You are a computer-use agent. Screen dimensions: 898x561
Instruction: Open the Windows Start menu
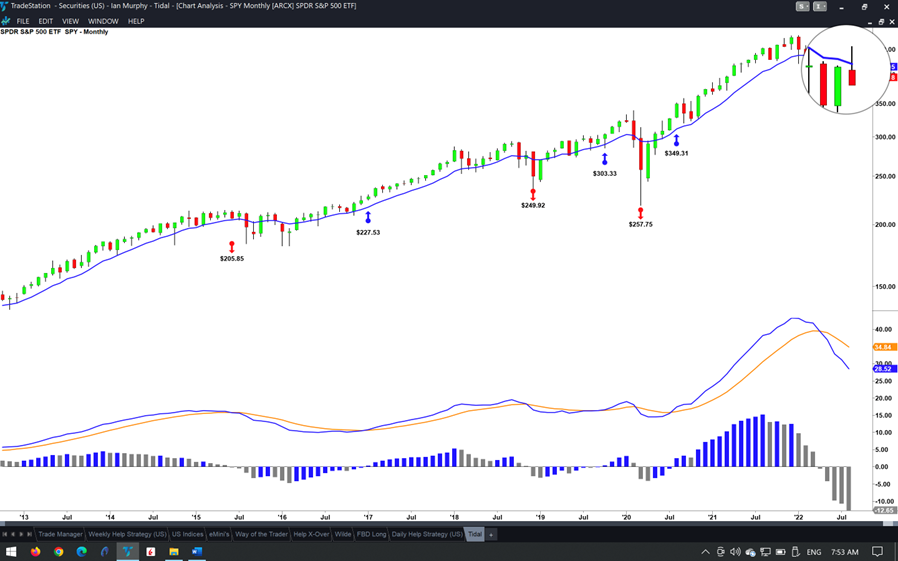click(11, 552)
